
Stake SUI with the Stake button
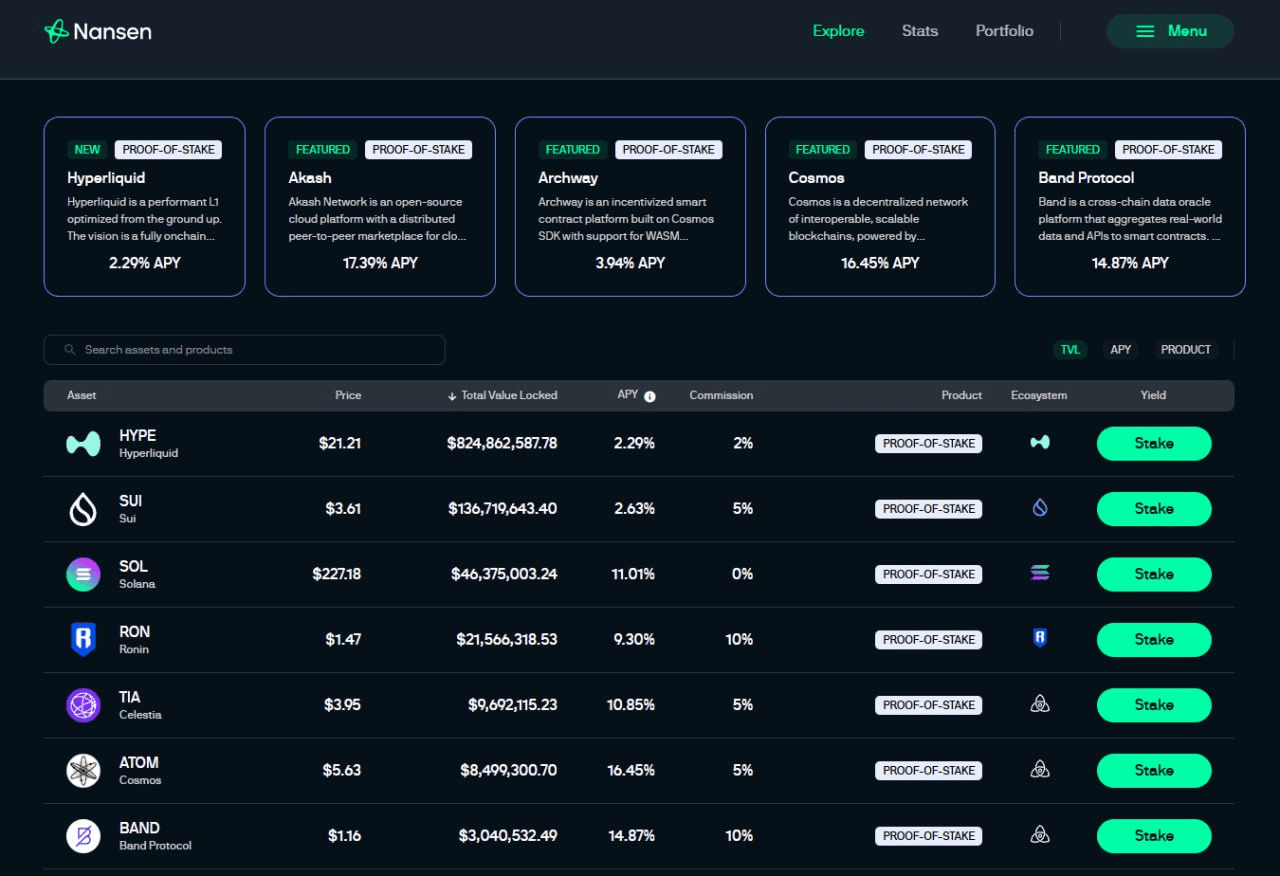click(1154, 509)
